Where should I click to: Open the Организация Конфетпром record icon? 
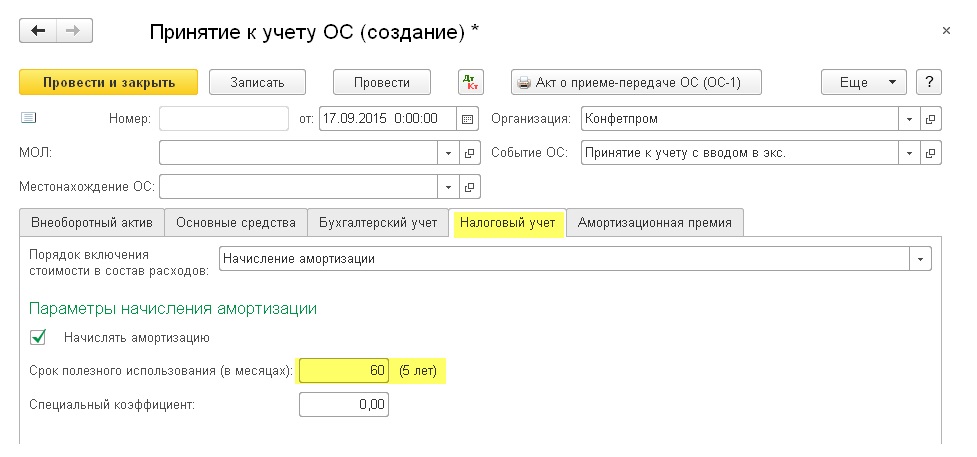click(x=930, y=118)
